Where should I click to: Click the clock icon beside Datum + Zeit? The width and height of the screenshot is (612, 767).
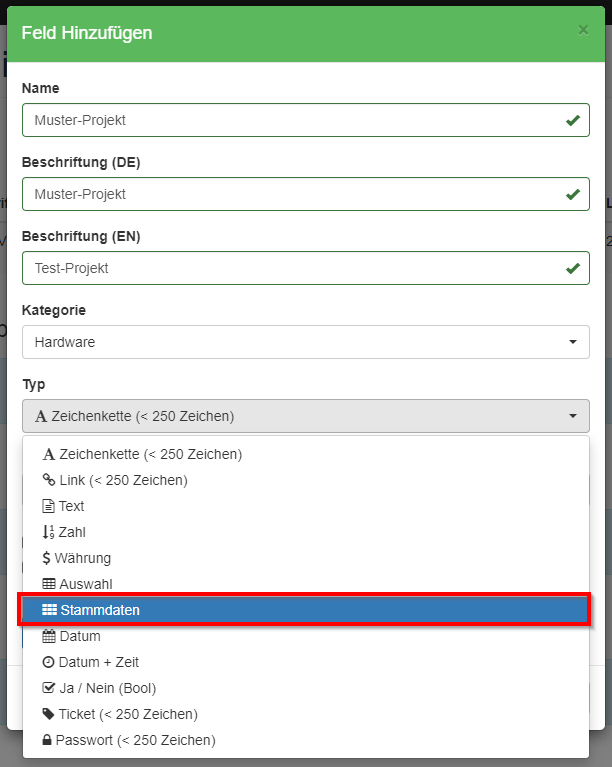coord(49,662)
